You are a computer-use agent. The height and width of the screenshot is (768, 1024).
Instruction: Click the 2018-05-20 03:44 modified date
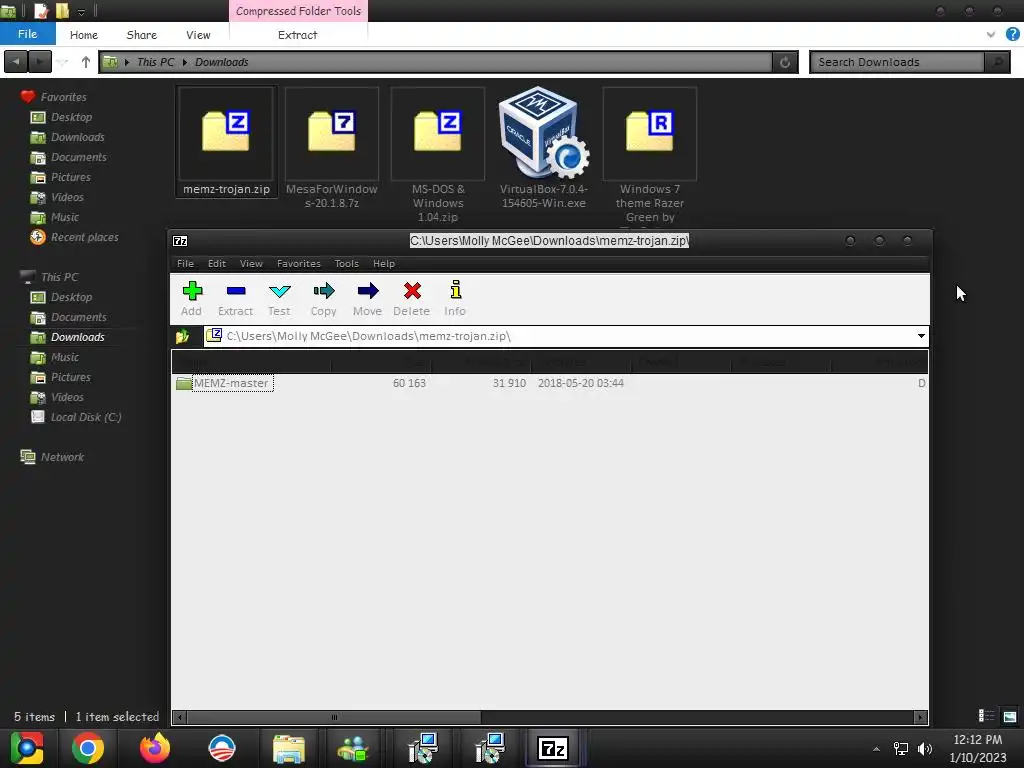click(581, 383)
